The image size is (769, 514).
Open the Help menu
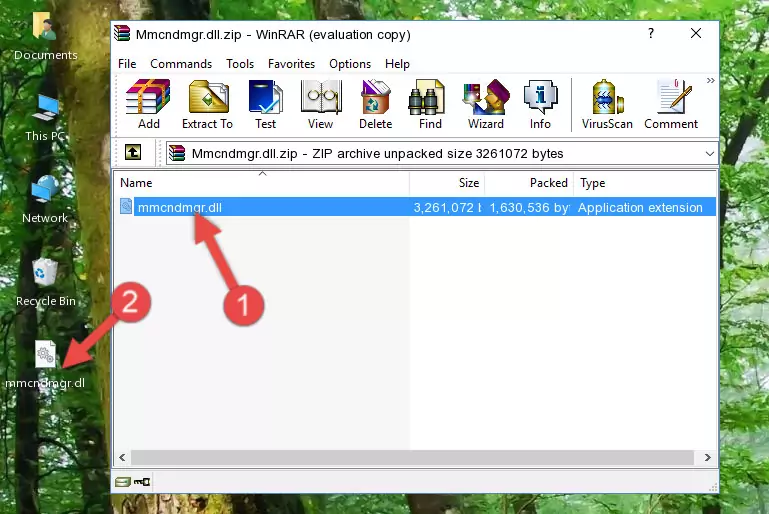[x=397, y=64]
